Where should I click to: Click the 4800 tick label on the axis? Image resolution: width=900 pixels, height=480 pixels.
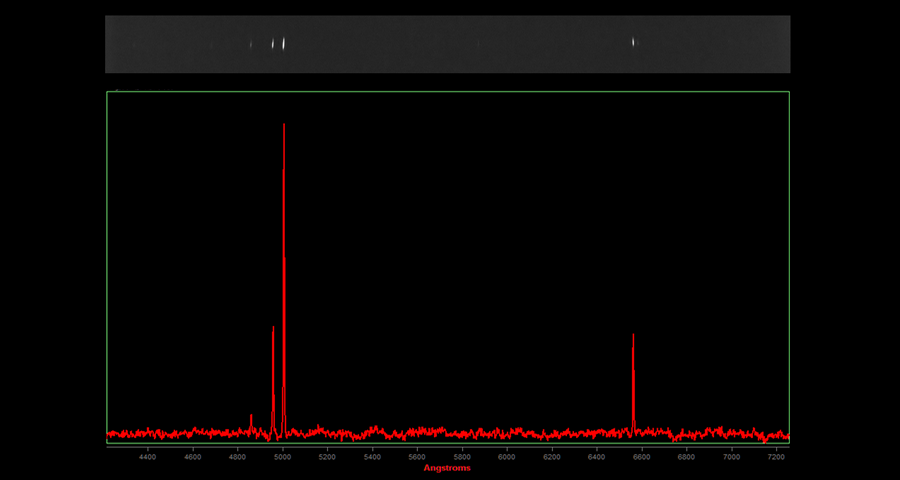[237, 457]
